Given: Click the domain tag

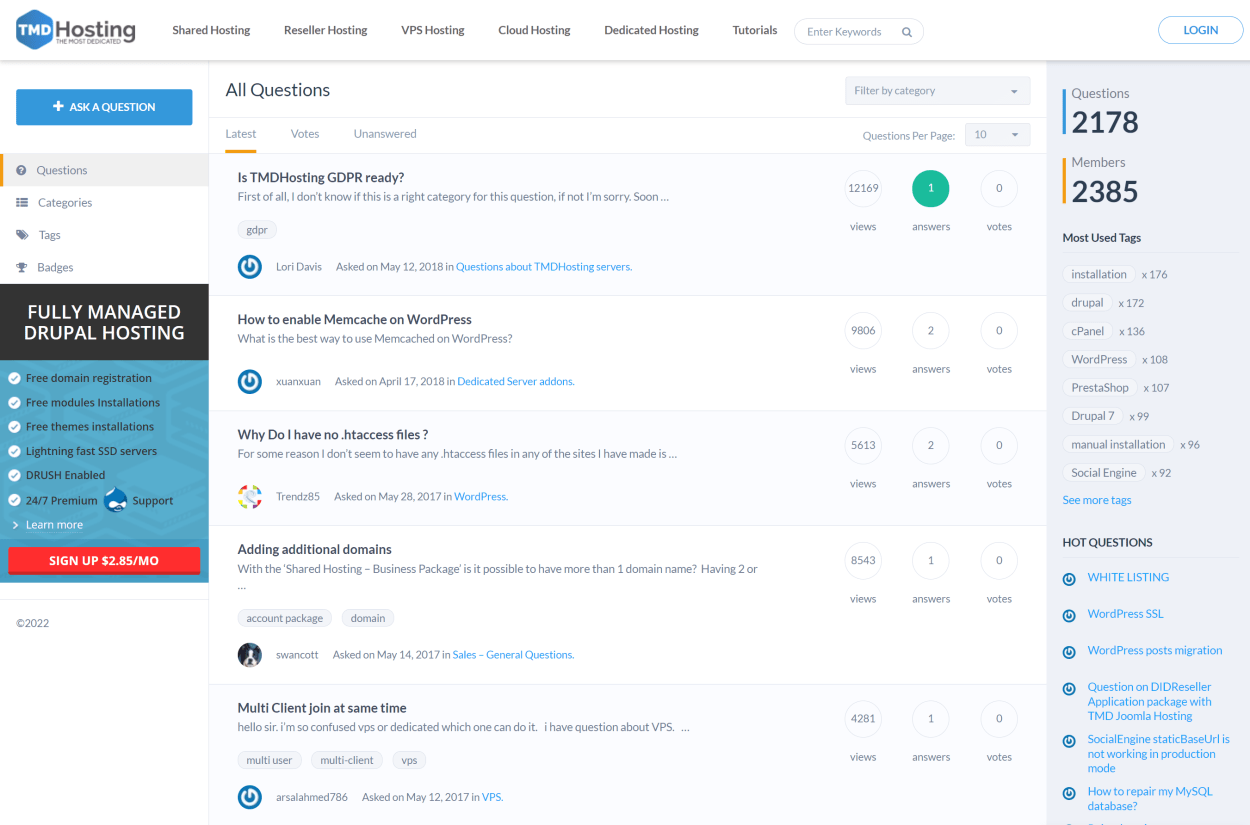Looking at the screenshot, I should click(x=368, y=618).
